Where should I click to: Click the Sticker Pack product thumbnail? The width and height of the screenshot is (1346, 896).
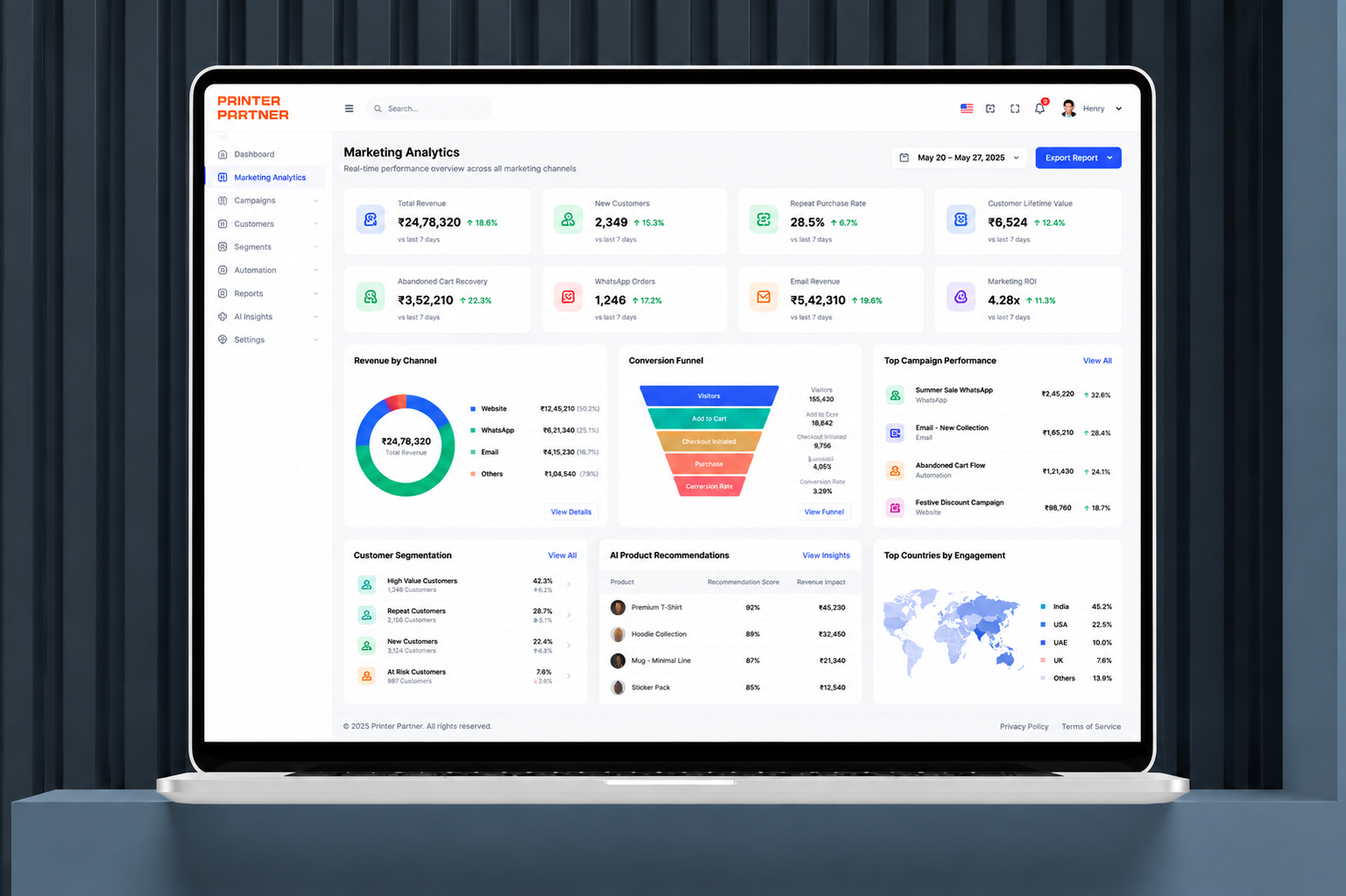(617, 688)
